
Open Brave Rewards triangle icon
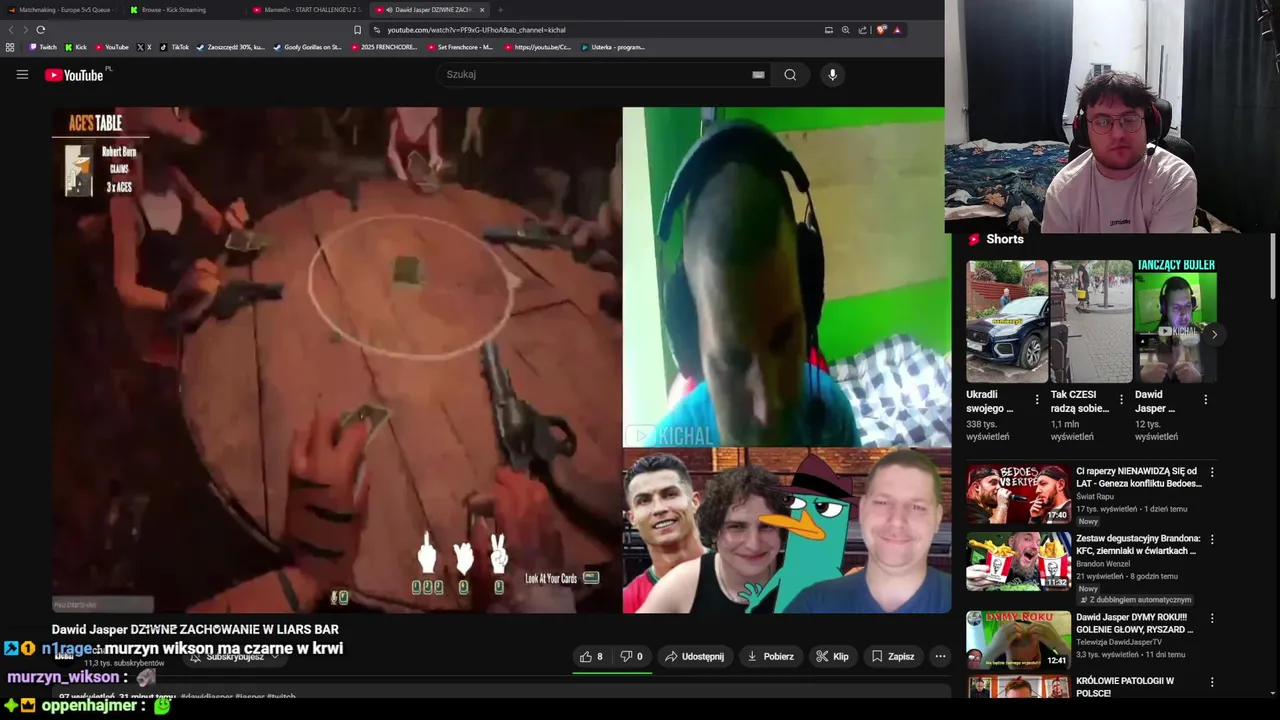click(897, 30)
